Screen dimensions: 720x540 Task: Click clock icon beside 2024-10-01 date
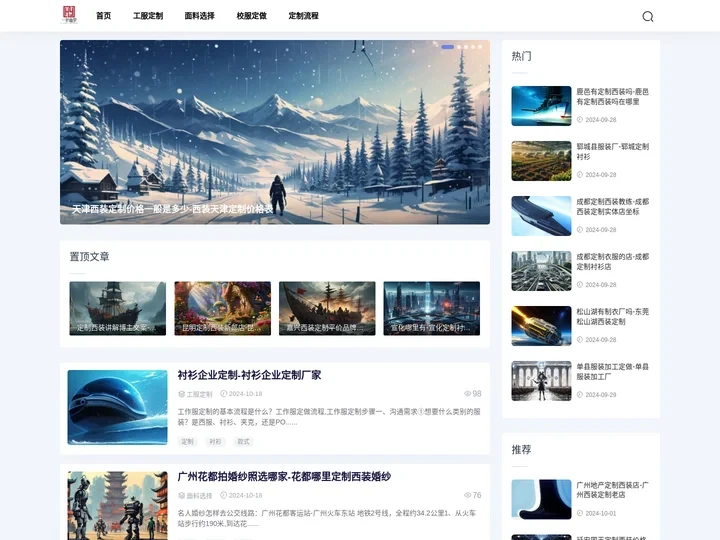click(579, 513)
